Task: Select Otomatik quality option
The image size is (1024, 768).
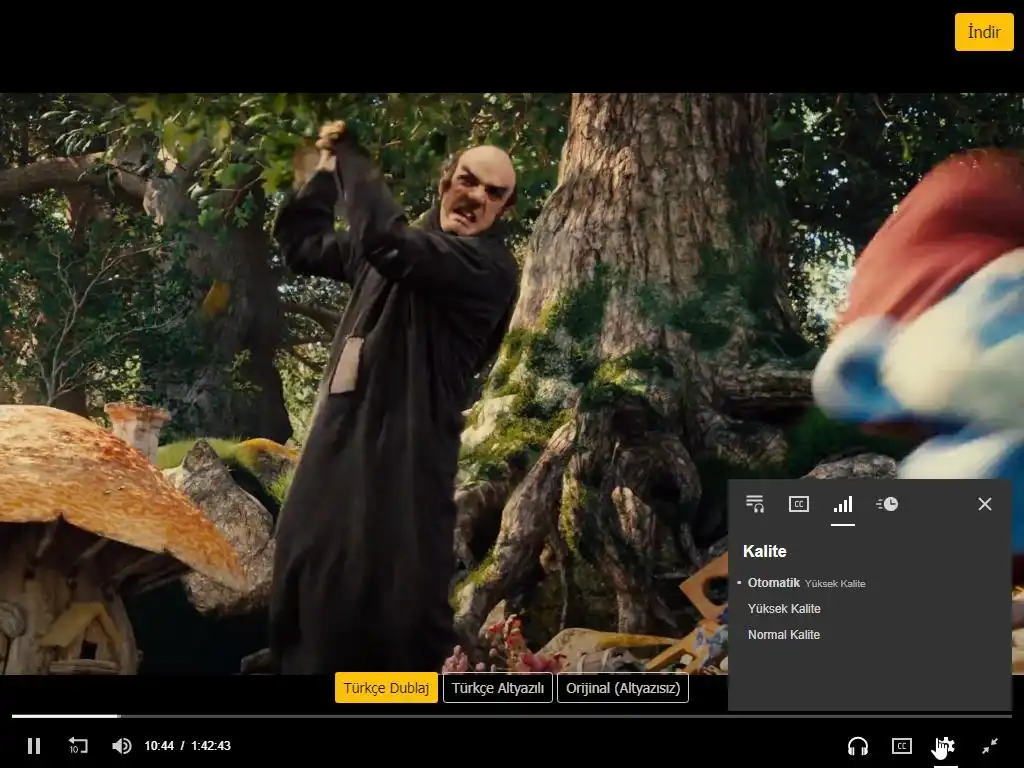Action: click(x=807, y=583)
